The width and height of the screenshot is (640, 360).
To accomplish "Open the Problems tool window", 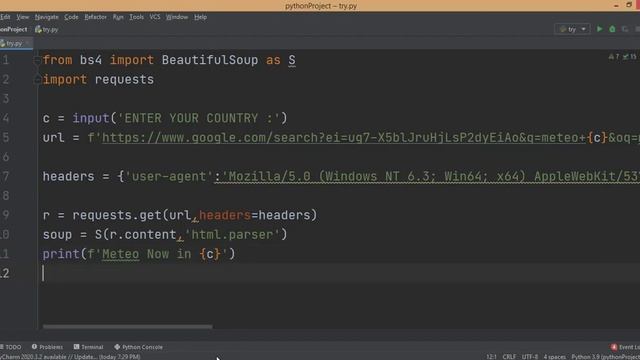I will (x=47, y=347).
